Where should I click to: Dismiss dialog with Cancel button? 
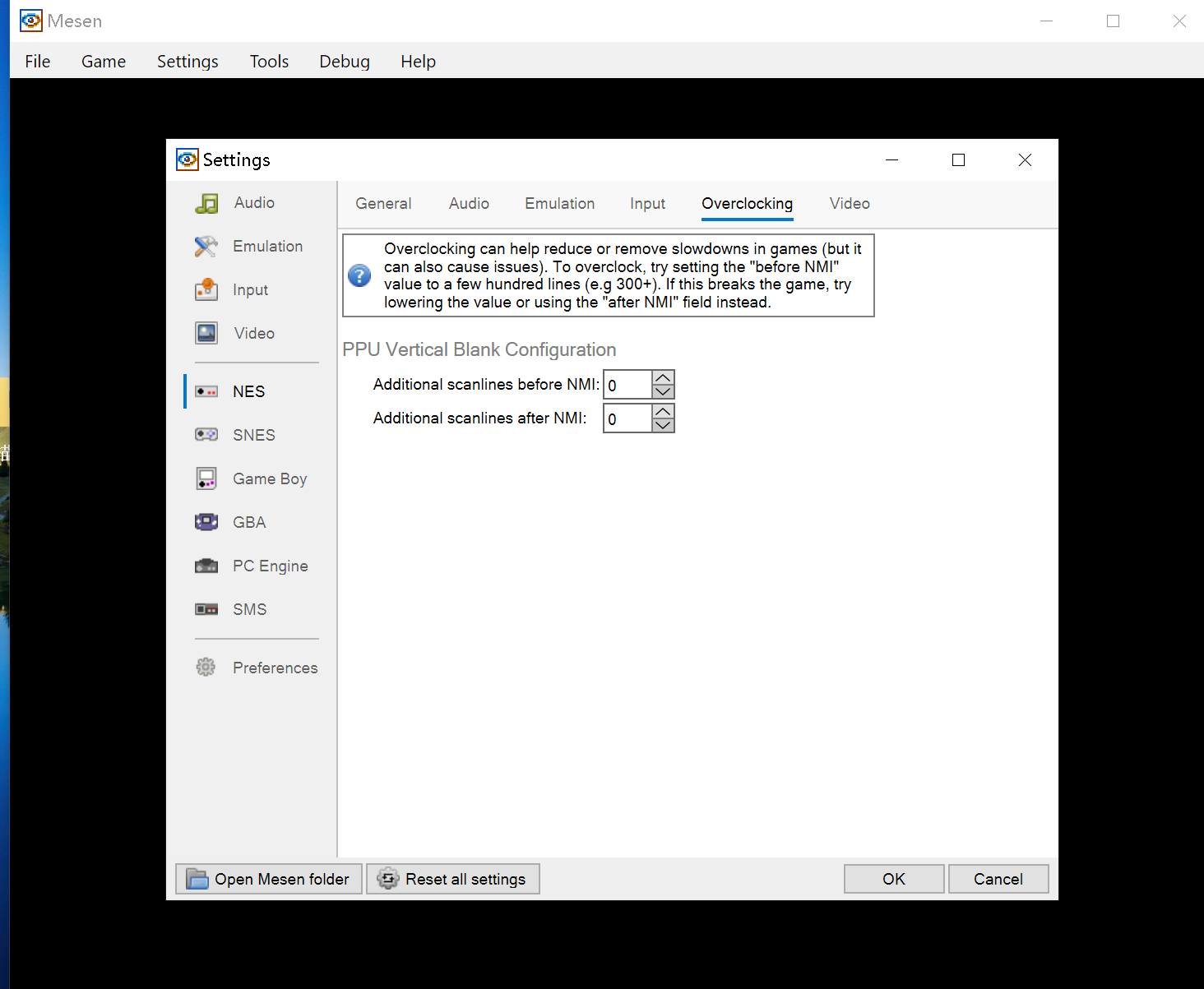pos(998,879)
